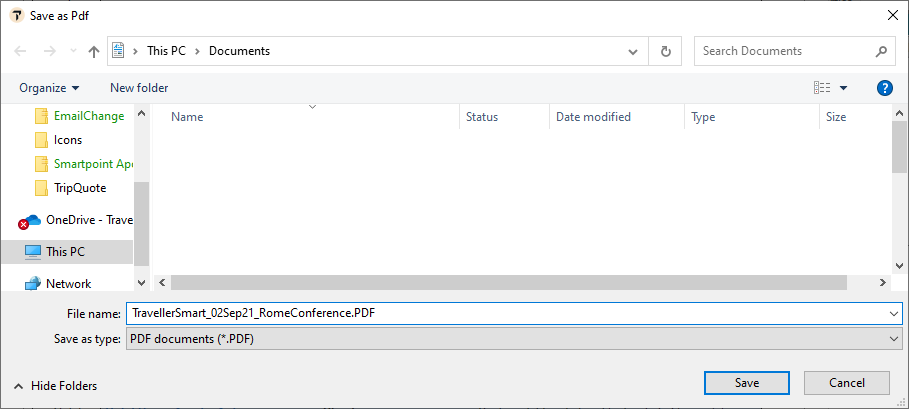This screenshot has height=409, width=909.
Task: Click the Search Documents field
Action: click(782, 51)
